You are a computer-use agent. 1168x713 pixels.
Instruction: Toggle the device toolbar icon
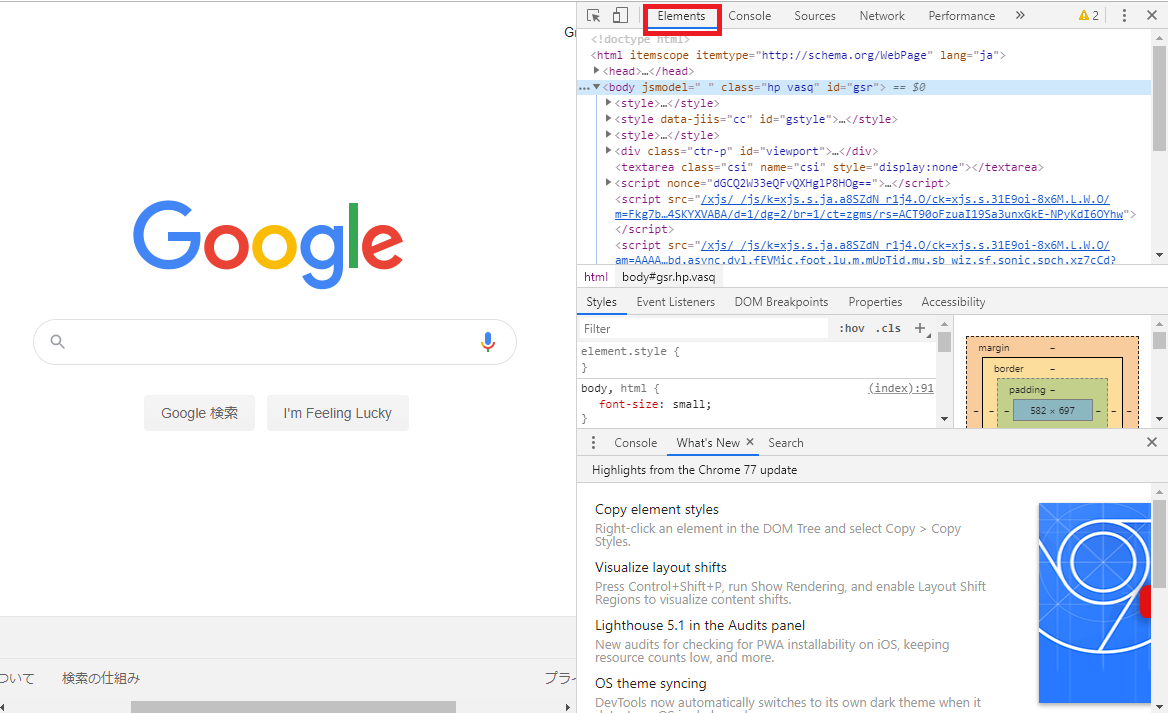620,16
